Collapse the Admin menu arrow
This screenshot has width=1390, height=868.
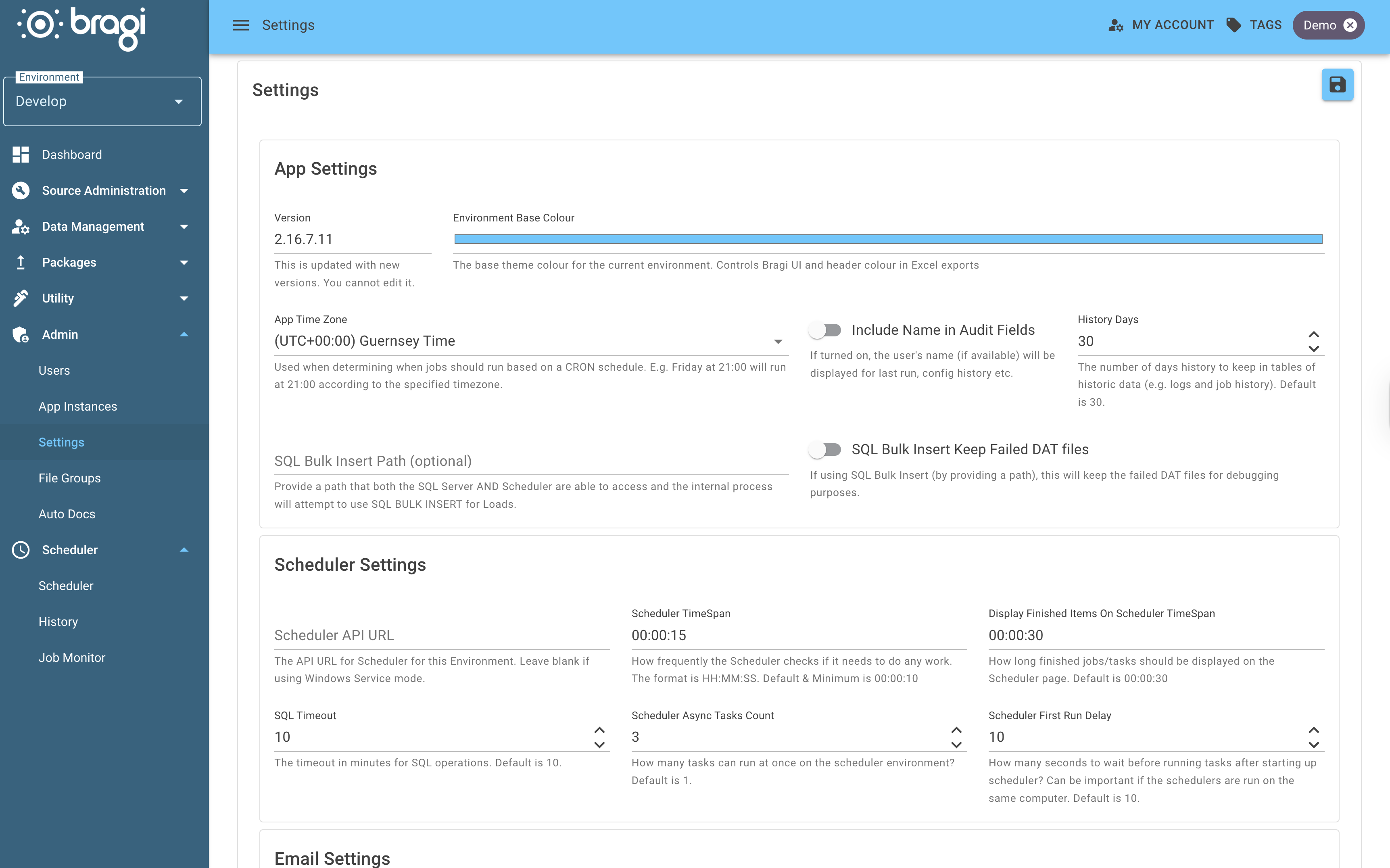pos(184,335)
